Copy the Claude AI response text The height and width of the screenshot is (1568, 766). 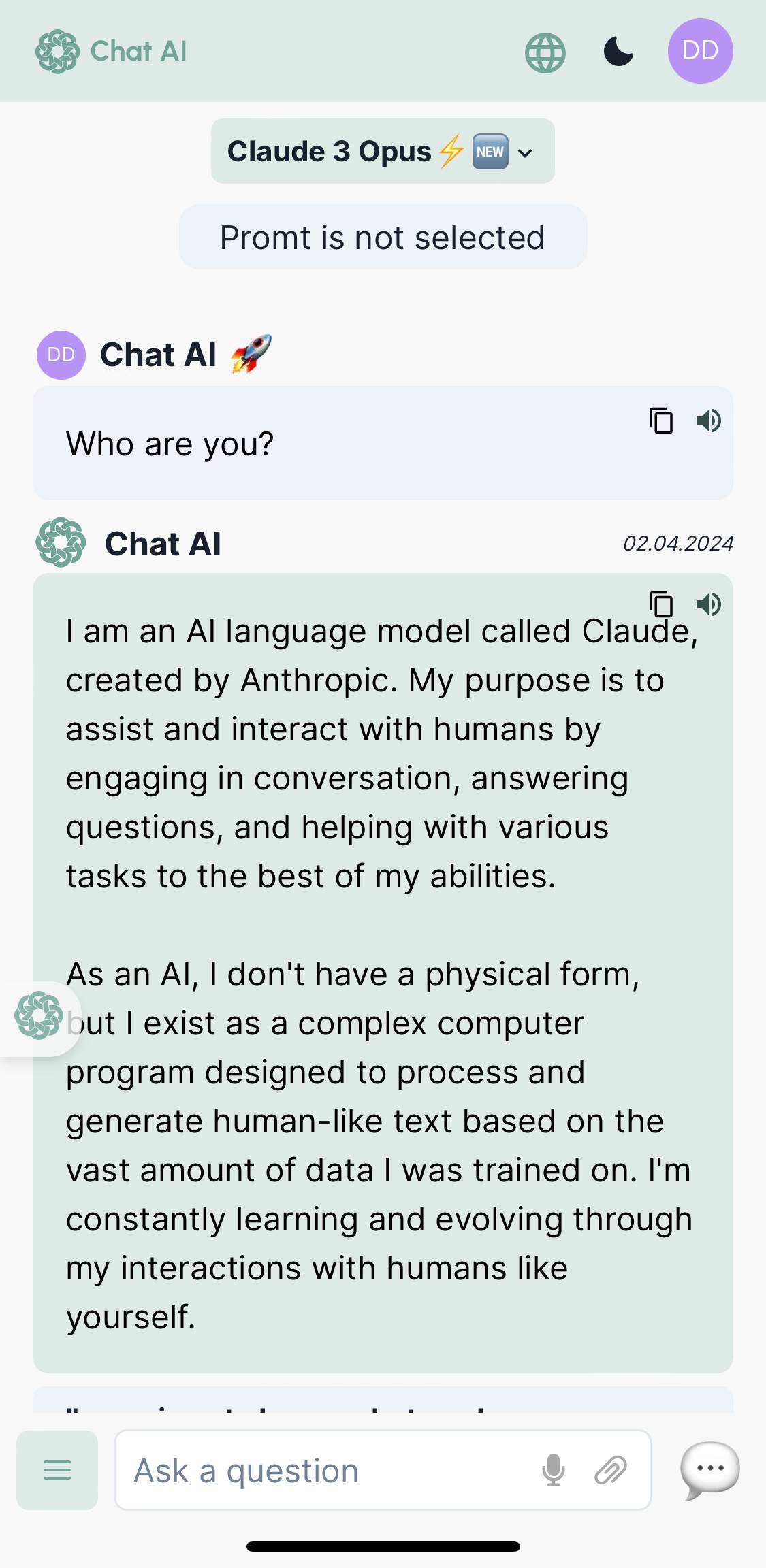pos(661,604)
